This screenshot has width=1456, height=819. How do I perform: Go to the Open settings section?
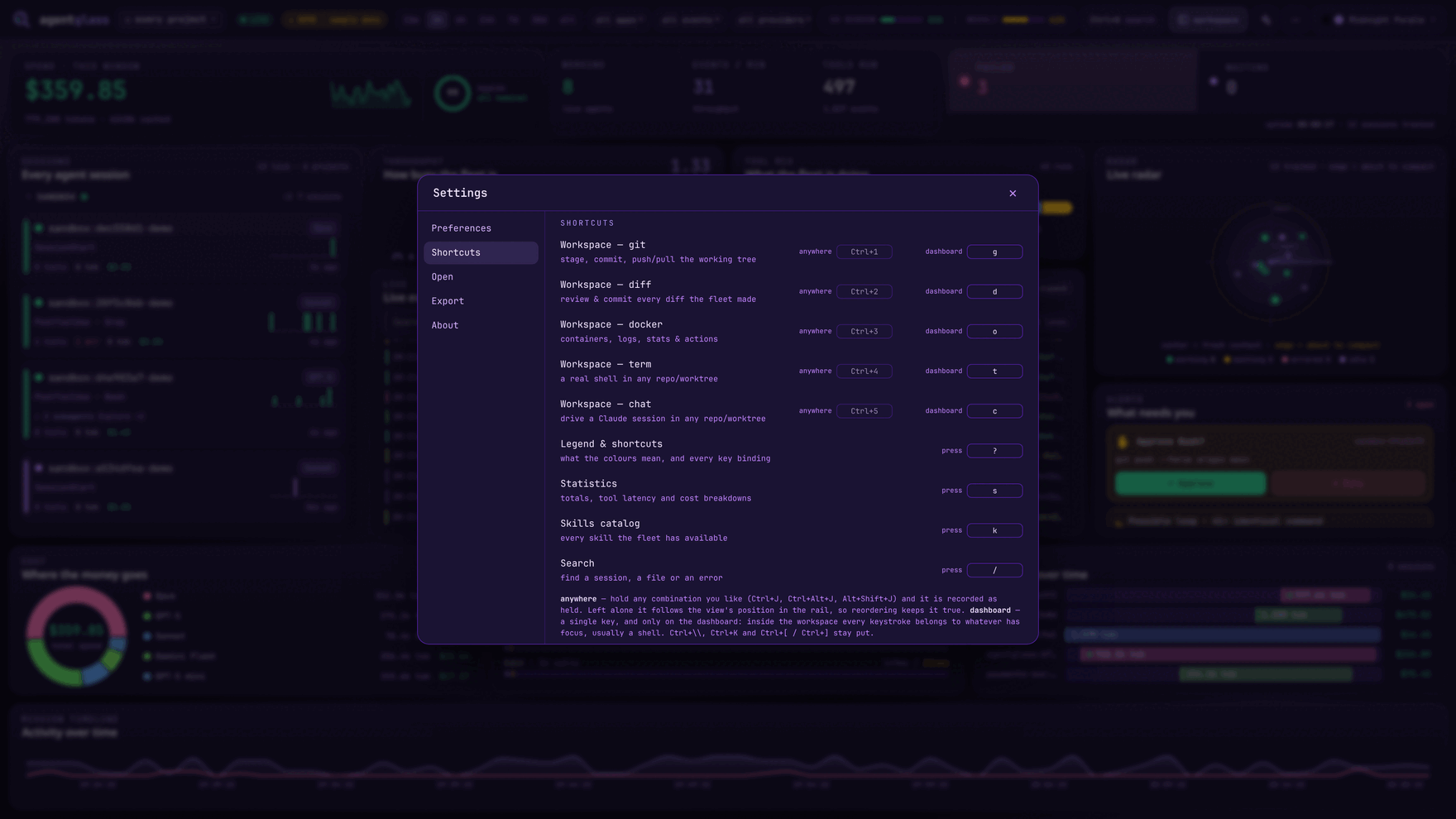(481, 276)
